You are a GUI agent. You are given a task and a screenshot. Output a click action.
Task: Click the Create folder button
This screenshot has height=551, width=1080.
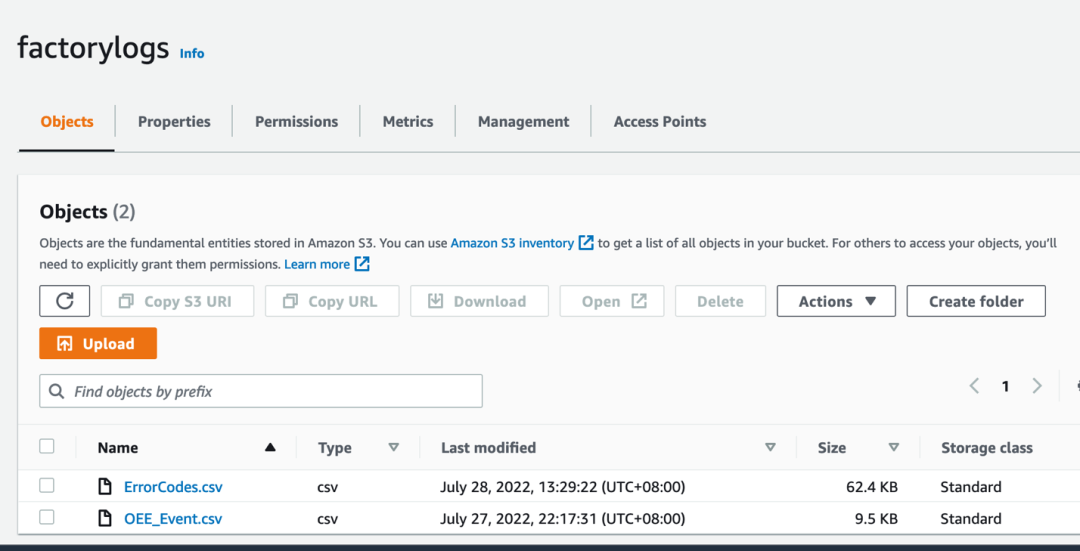tap(975, 301)
